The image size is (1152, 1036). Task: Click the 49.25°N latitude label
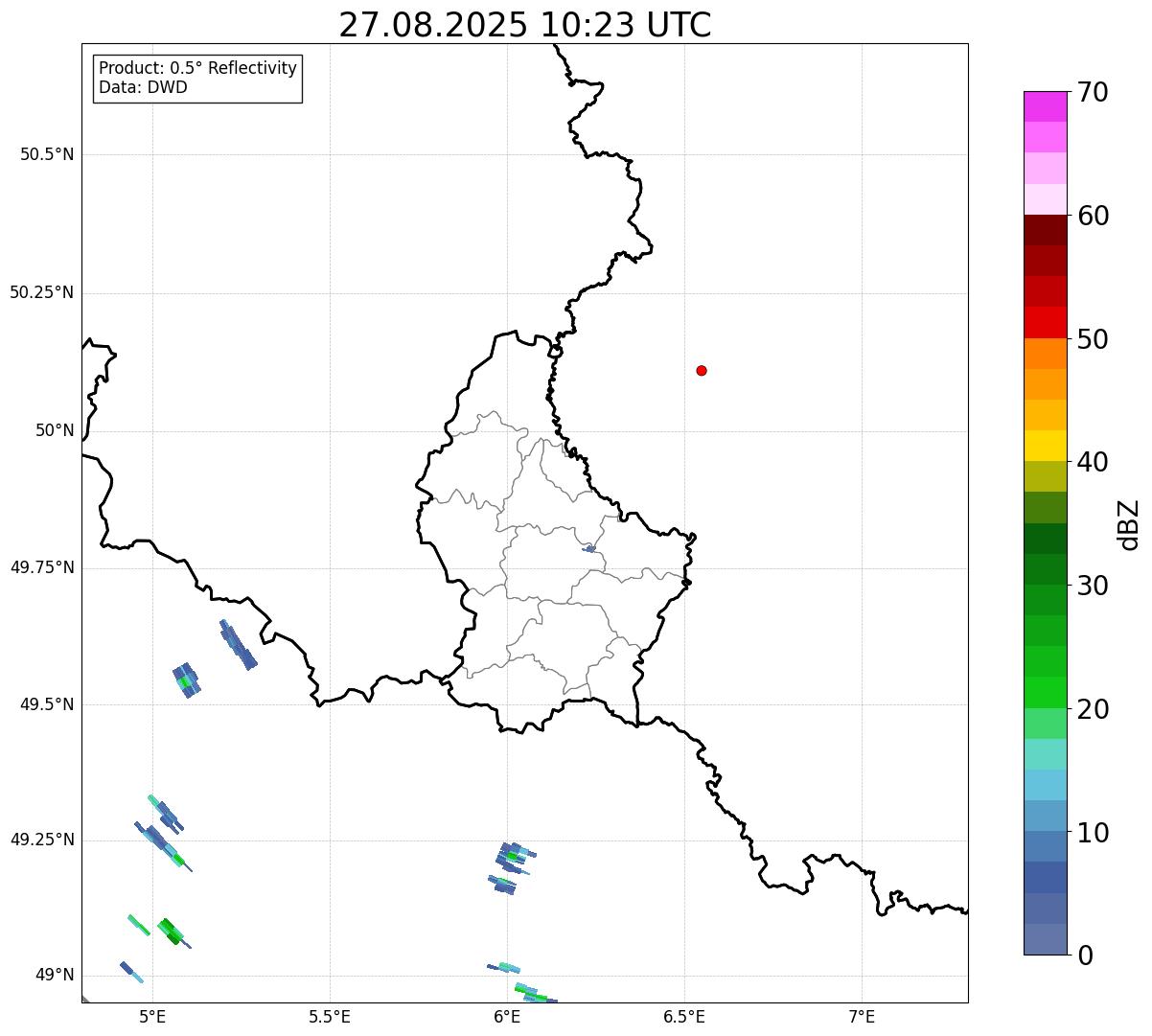[x=42, y=840]
